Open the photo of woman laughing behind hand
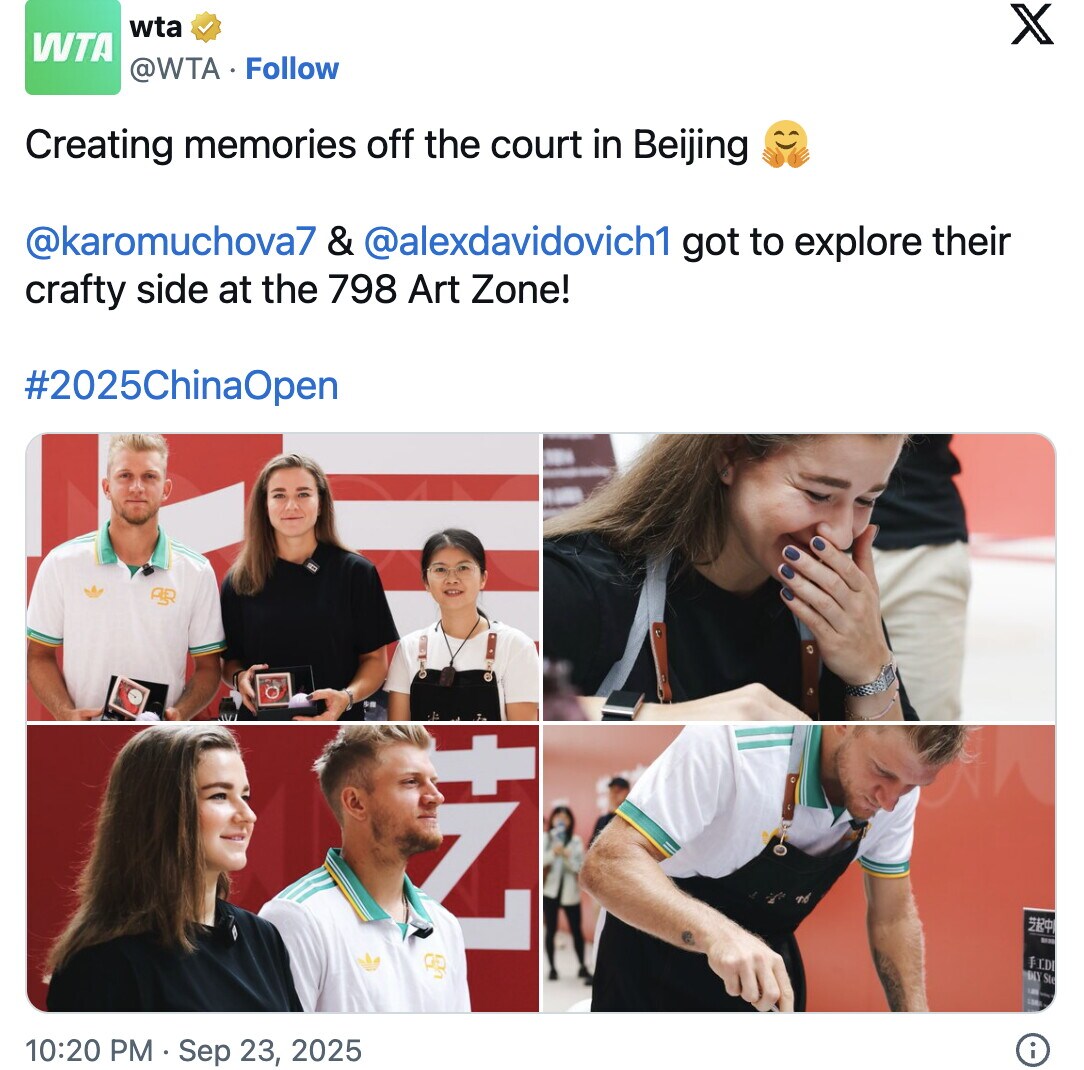Image resolution: width=1084 pixels, height=1070 pixels. 799,577
